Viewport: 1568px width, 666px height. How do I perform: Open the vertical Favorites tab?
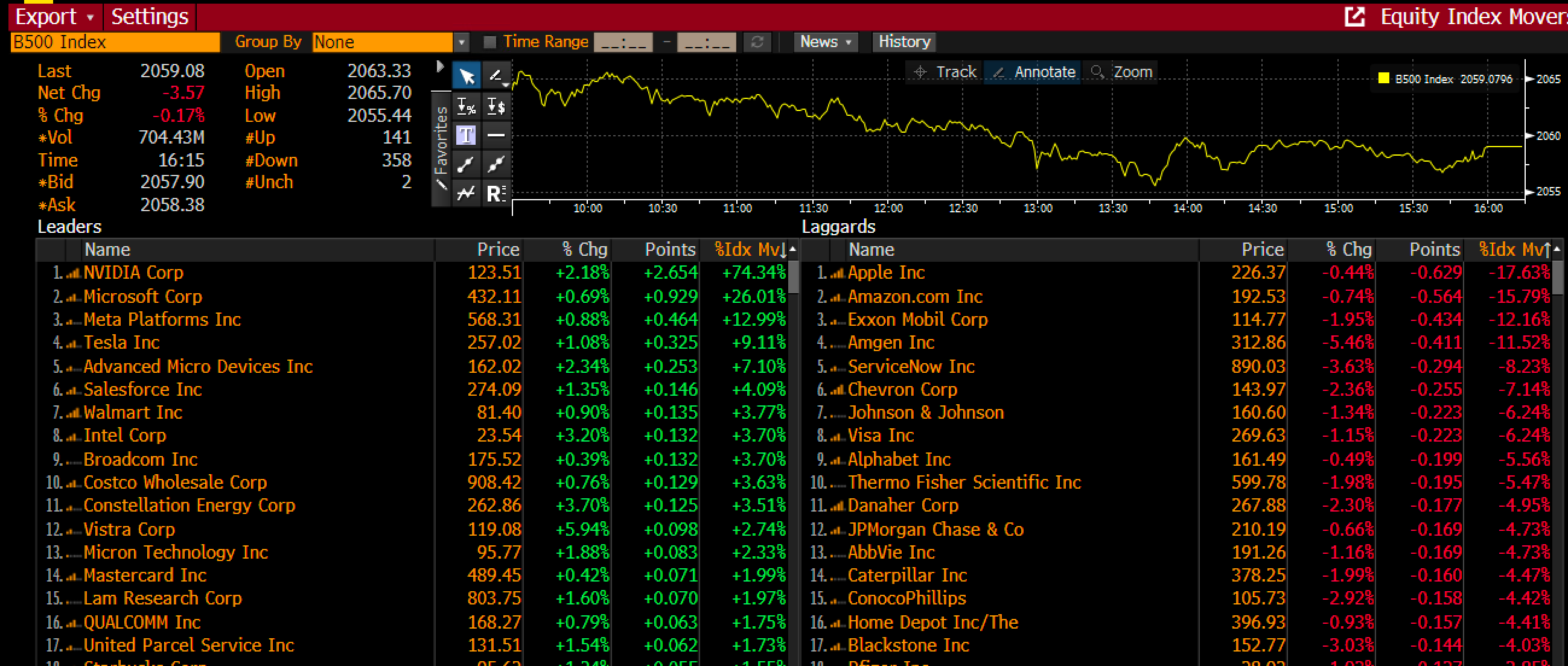tap(441, 149)
